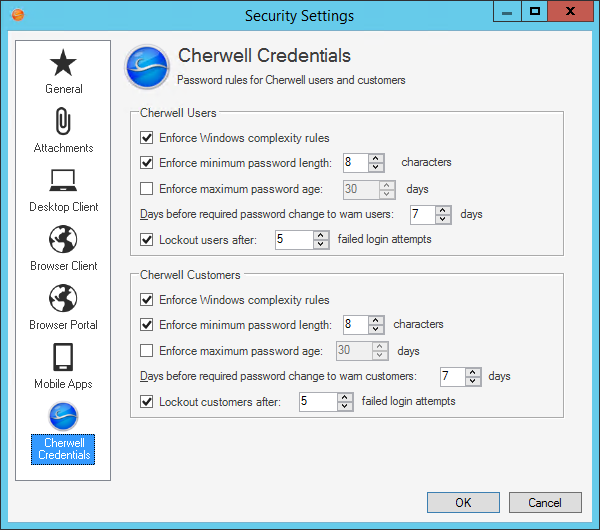Click the app icon in the title bar

15,15
